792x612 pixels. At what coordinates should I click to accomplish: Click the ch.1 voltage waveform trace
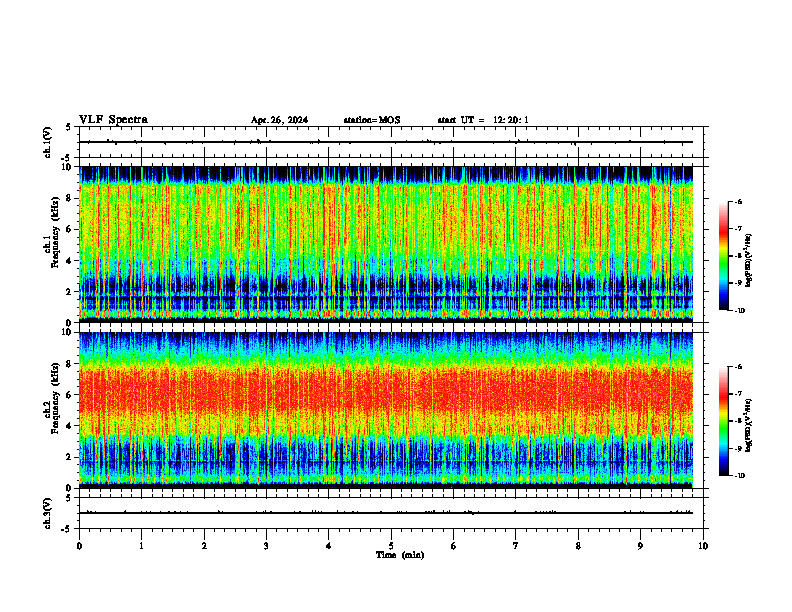(386, 142)
